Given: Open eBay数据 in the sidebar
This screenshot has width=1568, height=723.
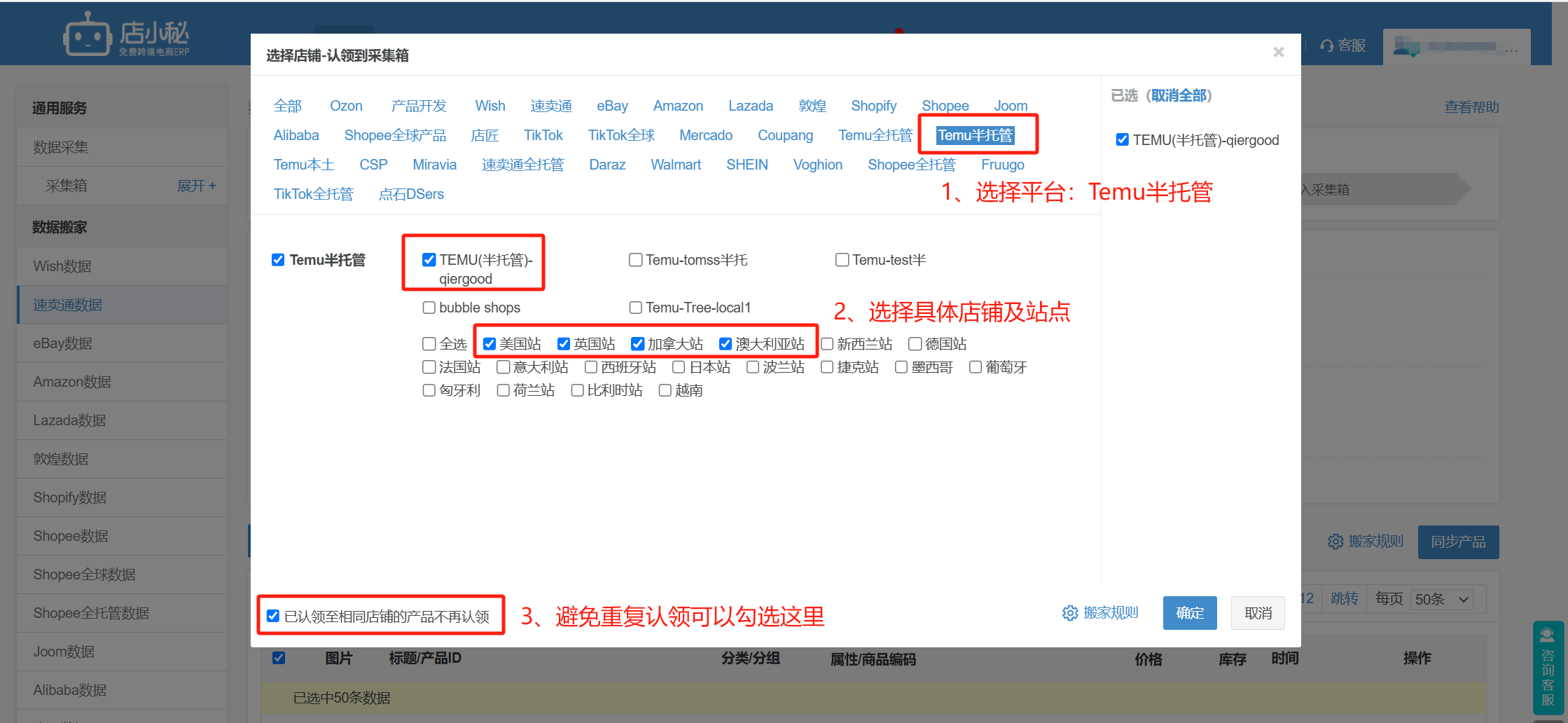Looking at the screenshot, I should 122,343.
